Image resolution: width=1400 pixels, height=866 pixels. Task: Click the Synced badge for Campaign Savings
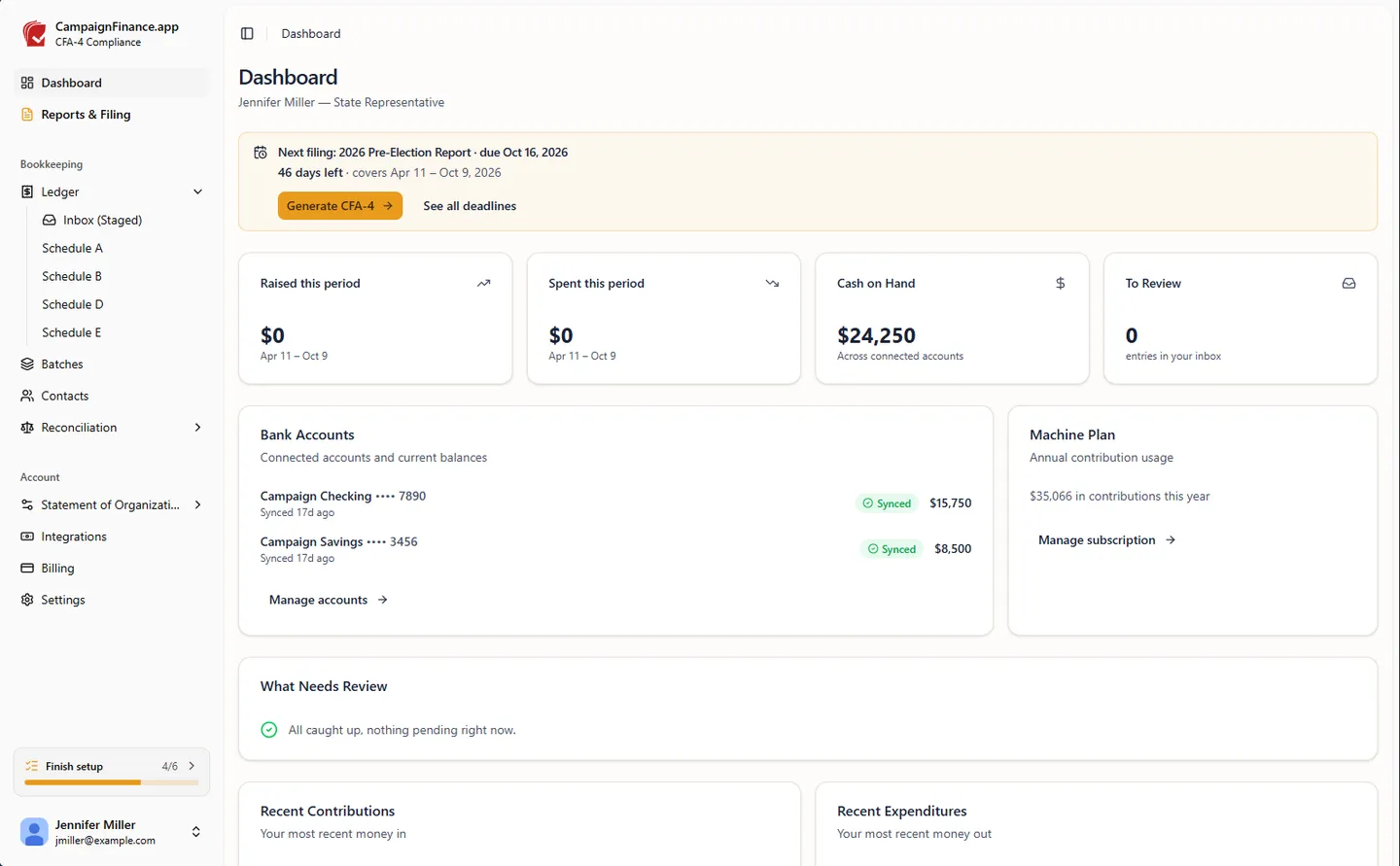tap(892, 549)
